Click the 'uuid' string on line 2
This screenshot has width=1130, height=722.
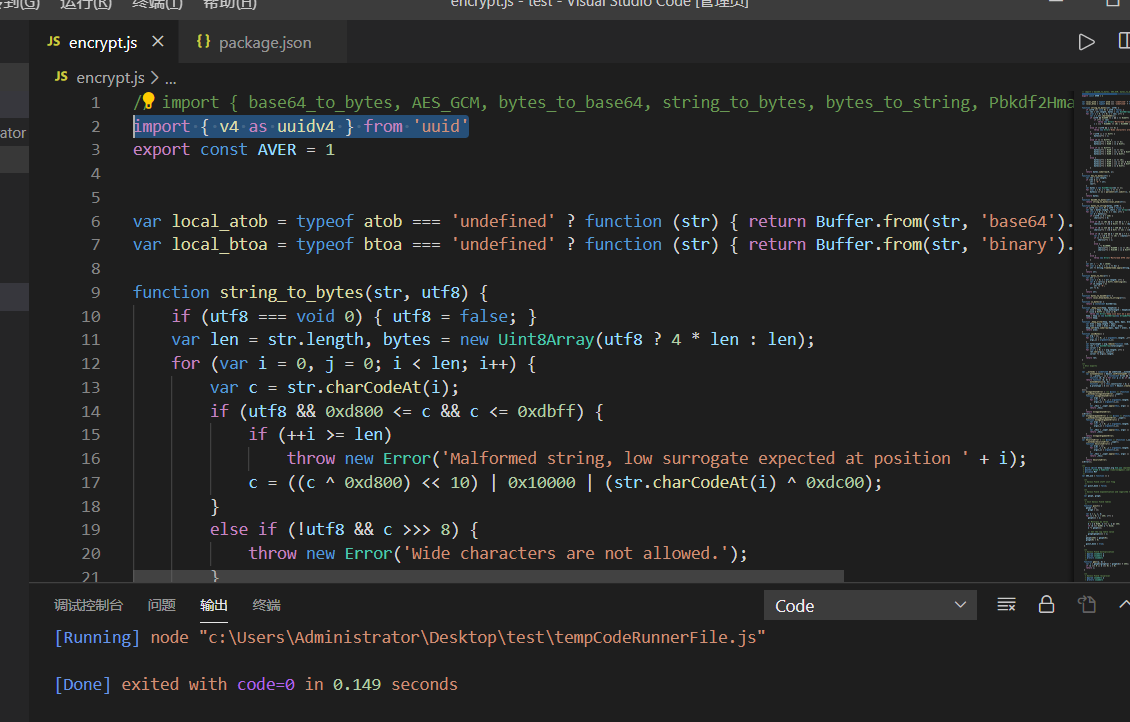coord(440,127)
